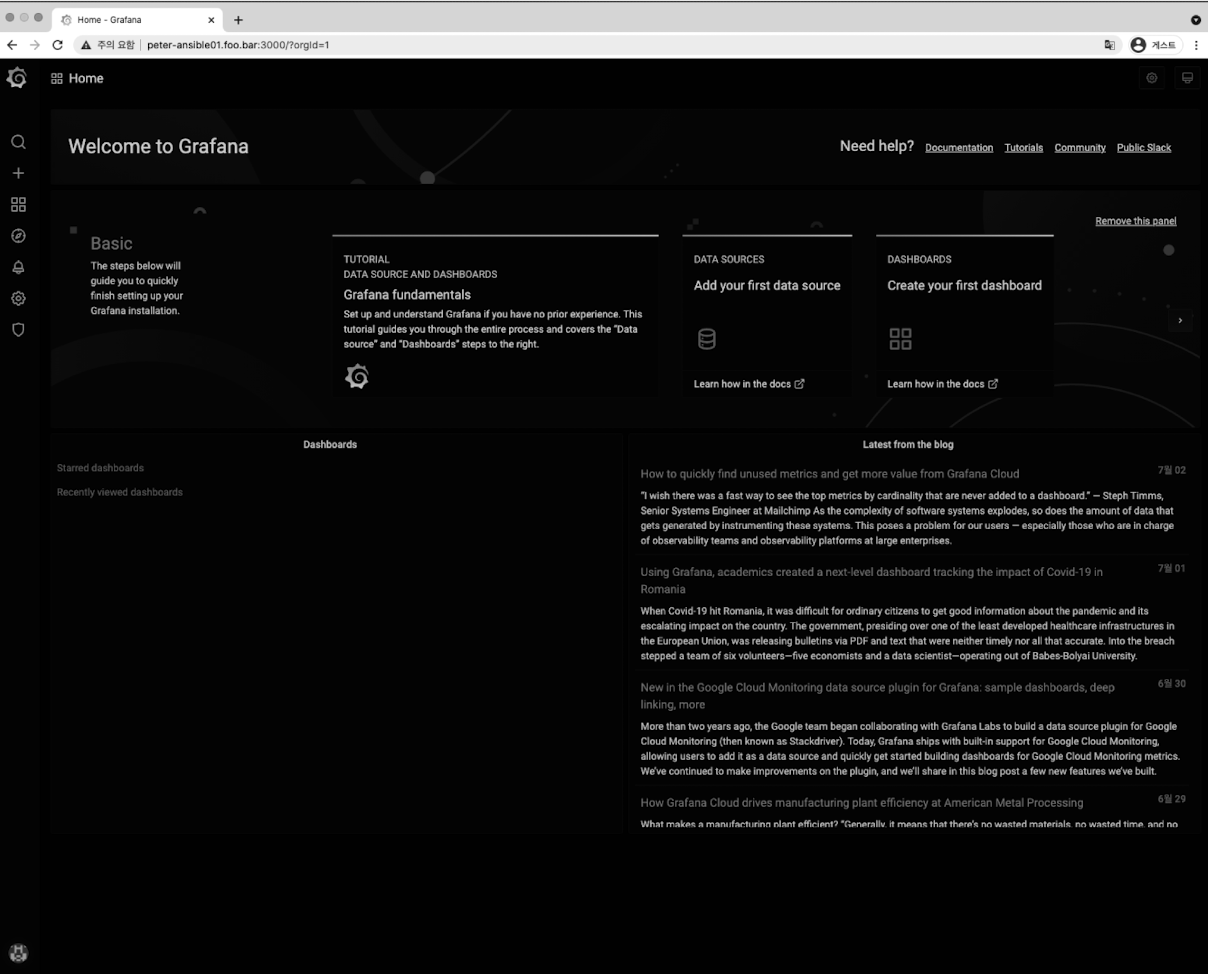The width and height of the screenshot is (1208, 974).
Task: Cycle view mode with monitor icon
Action: (1187, 78)
